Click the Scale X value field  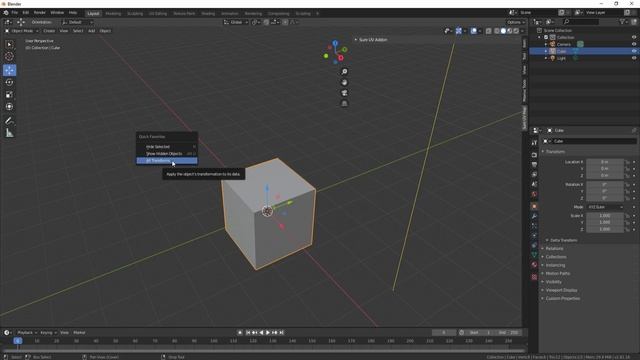(605, 216)
